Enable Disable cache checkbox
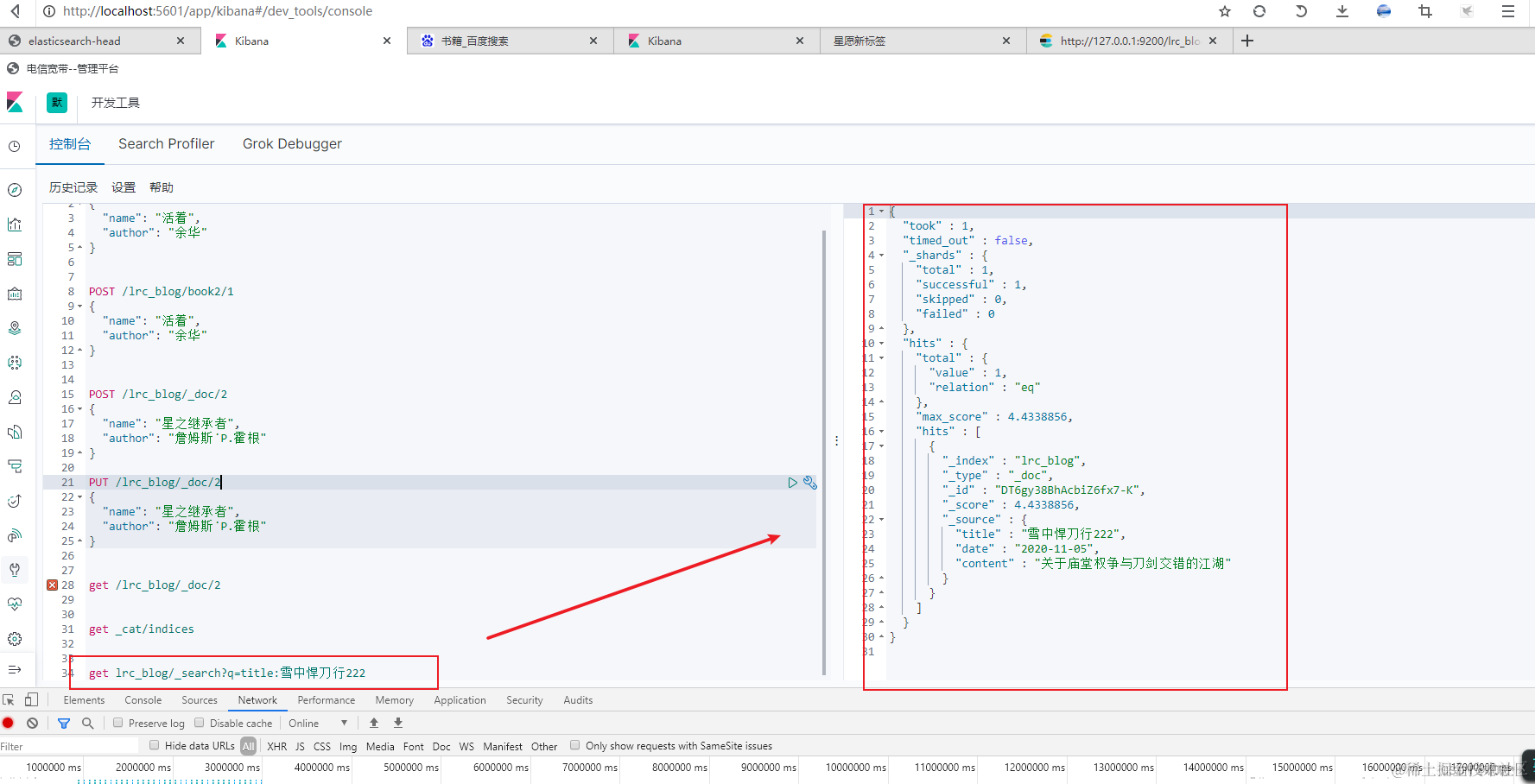The image size is (1535, 784). pyautogui.click(x=200, y=724)
